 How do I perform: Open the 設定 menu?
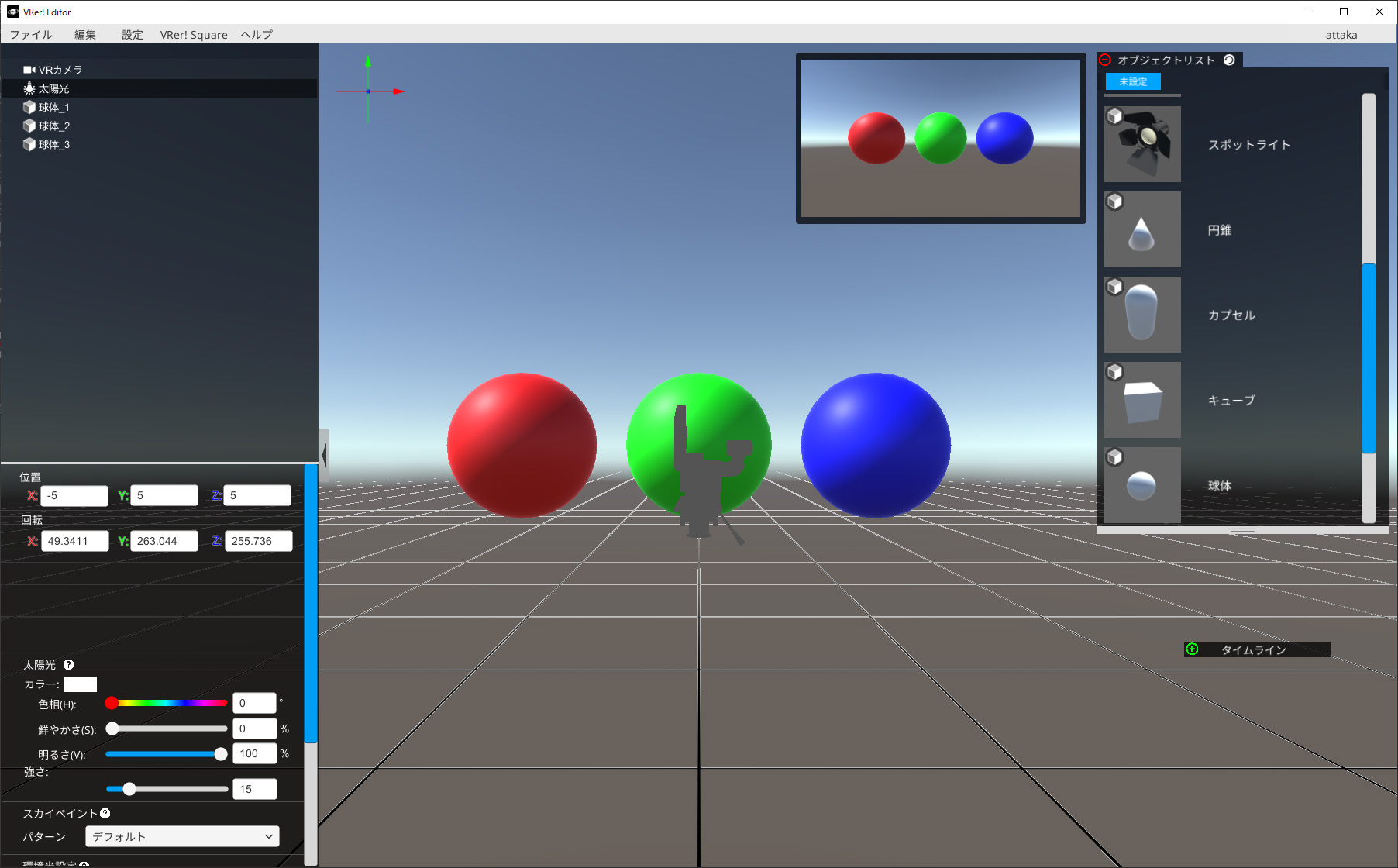[133, 34]
